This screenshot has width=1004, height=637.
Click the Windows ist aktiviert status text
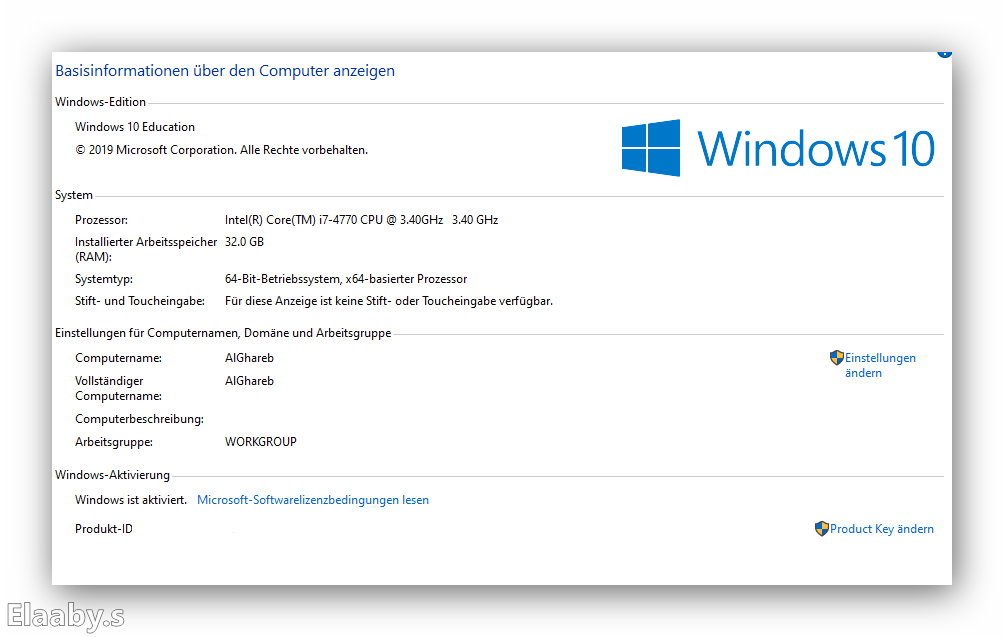(x=130, y=500)
